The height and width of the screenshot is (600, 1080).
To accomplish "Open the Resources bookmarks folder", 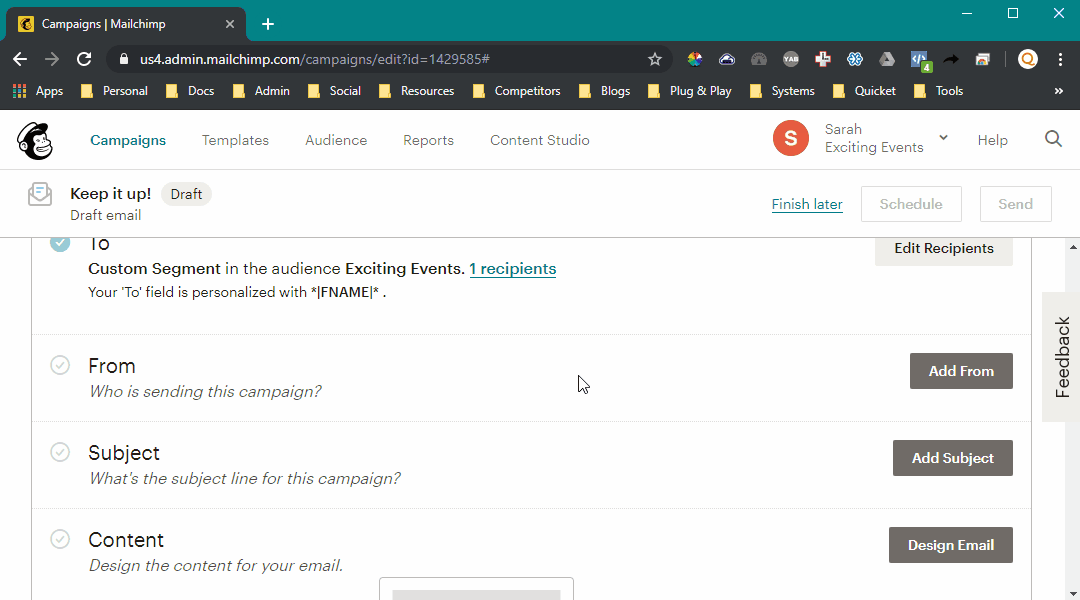I will [417, 91].
